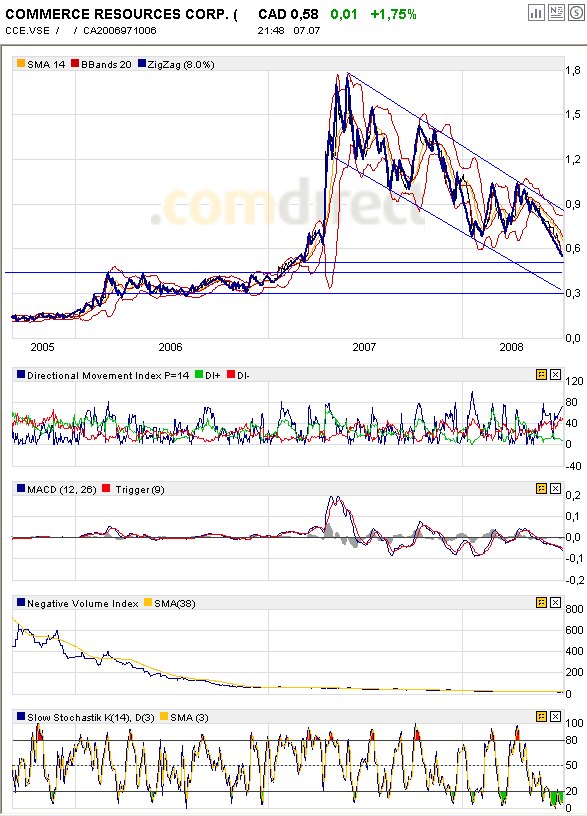Click the blue ZigZag legend swatch
This screenshot has height=816, width=587.
tap(142, 63)
